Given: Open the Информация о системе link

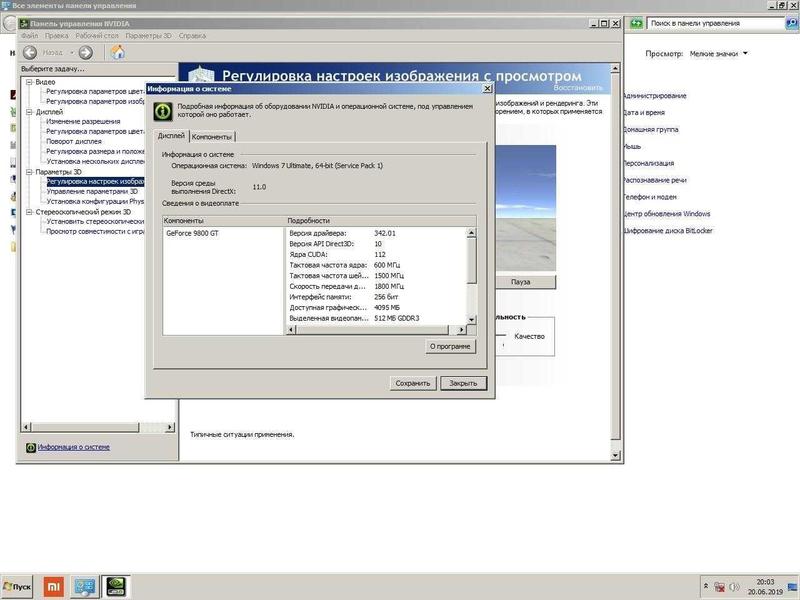Looking at the screenshot, I should pos(74,447).
